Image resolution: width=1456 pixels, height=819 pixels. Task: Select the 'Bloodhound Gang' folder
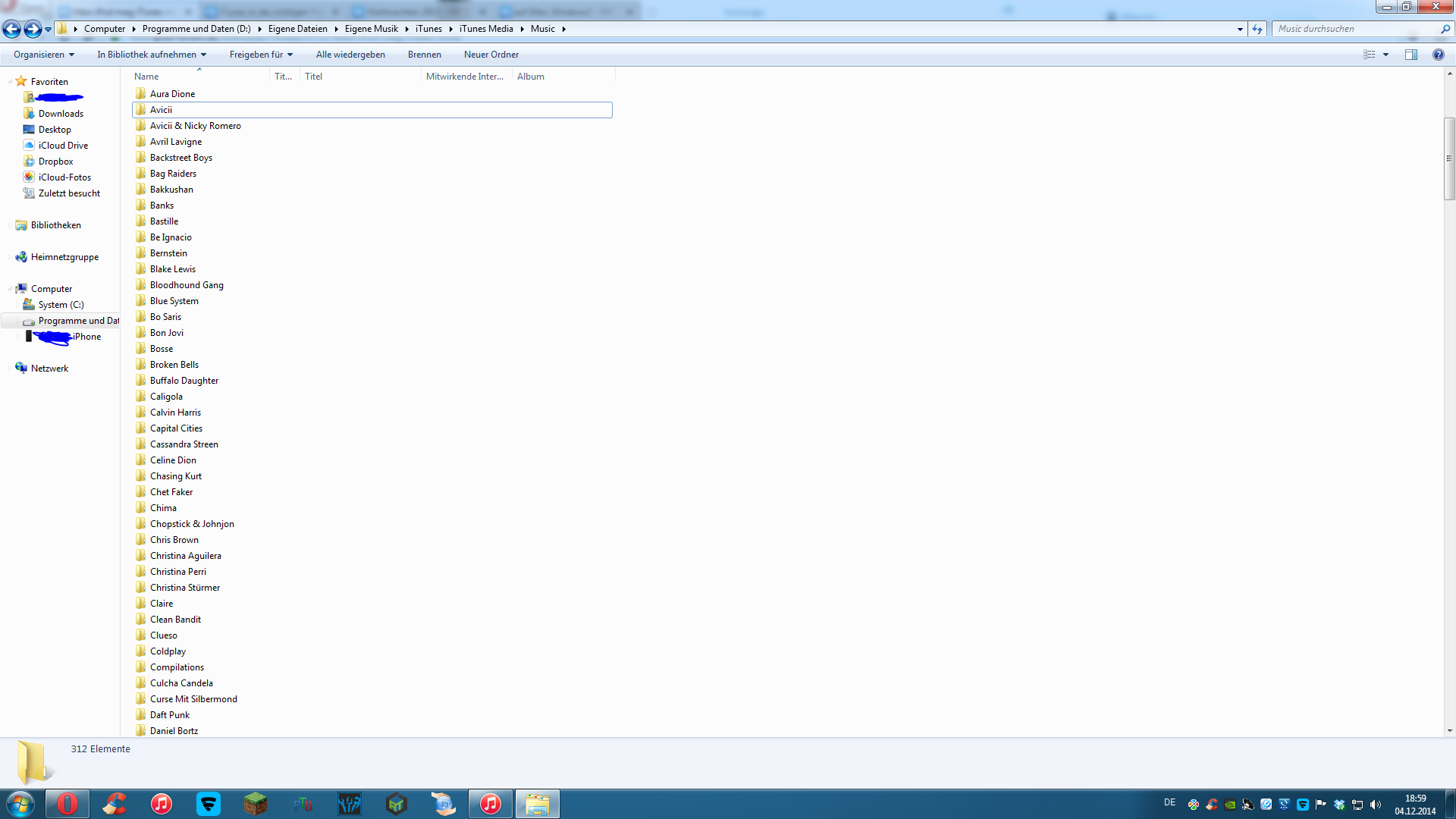[x=187, y=285]
